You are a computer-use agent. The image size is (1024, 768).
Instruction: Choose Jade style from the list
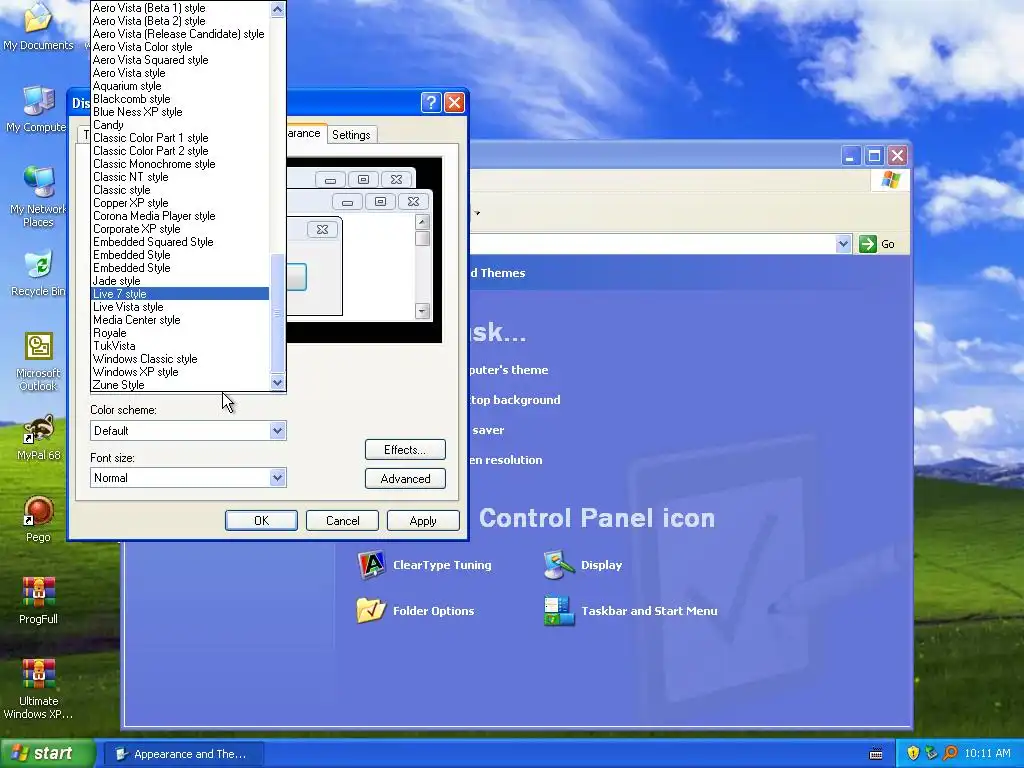coord(180,281)
